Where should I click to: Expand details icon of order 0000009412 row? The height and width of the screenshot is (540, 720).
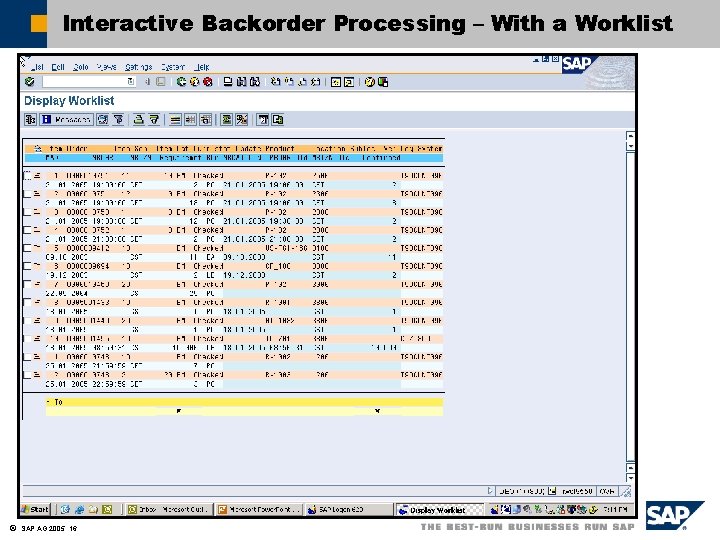click(x=37, y=248)
